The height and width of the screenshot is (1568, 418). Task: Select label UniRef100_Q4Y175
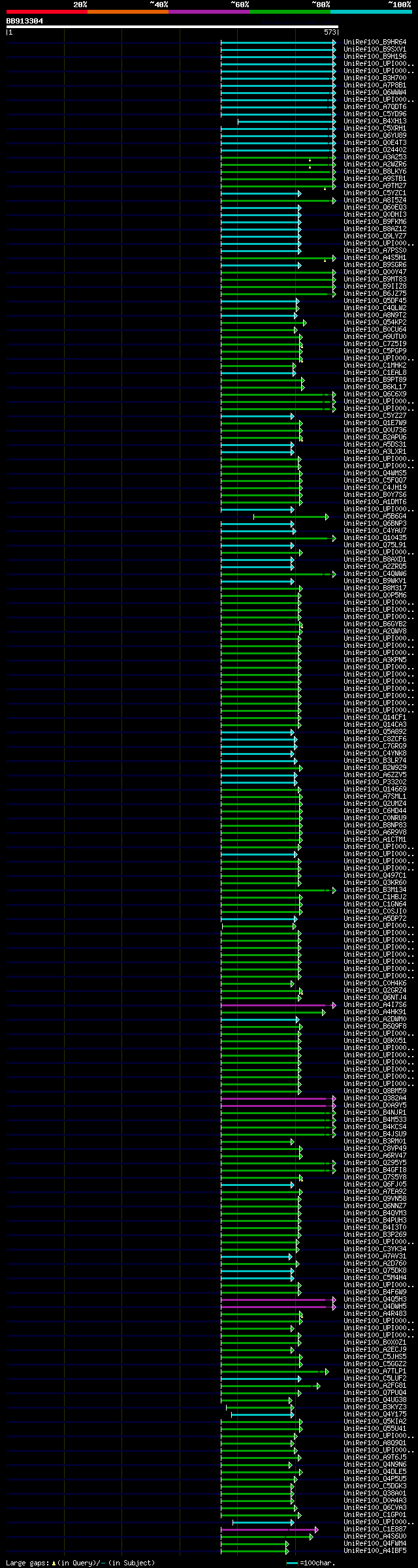(375, 1414)
